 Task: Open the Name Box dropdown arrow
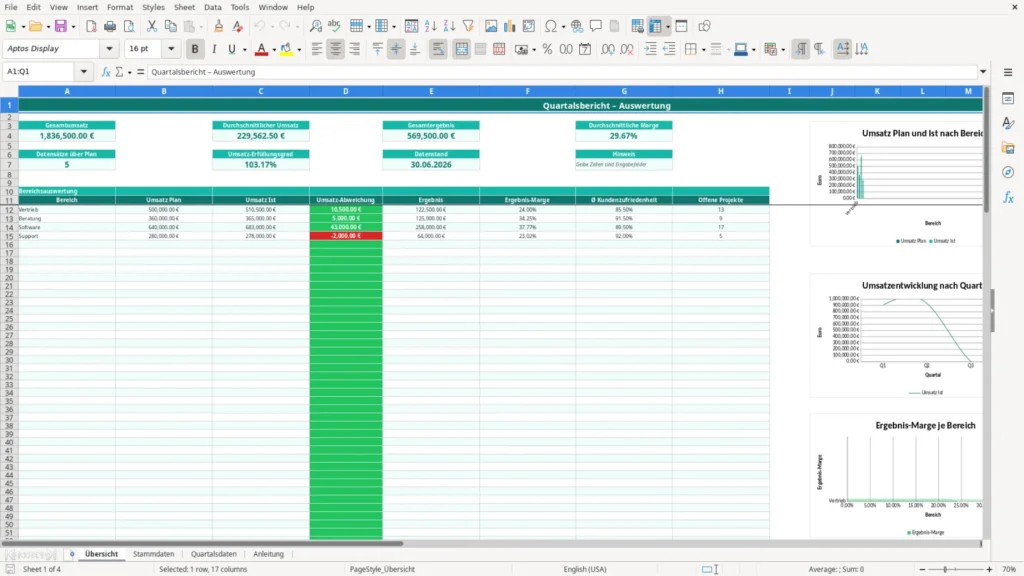point(84,72)
